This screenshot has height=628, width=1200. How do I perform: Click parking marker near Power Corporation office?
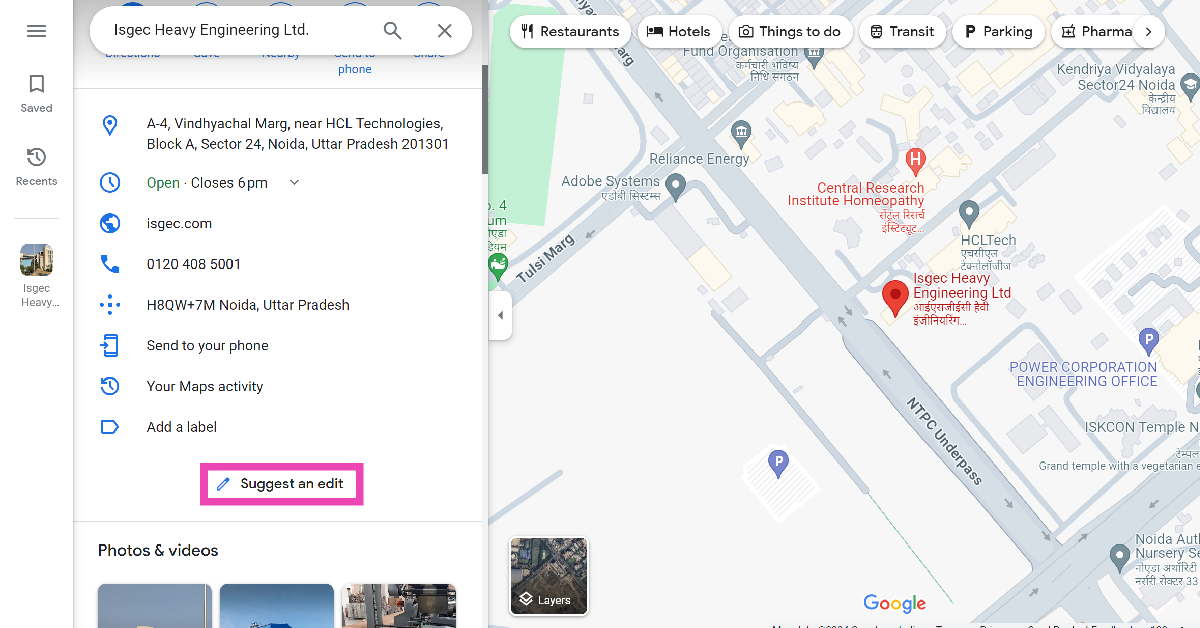(1149, 342)
